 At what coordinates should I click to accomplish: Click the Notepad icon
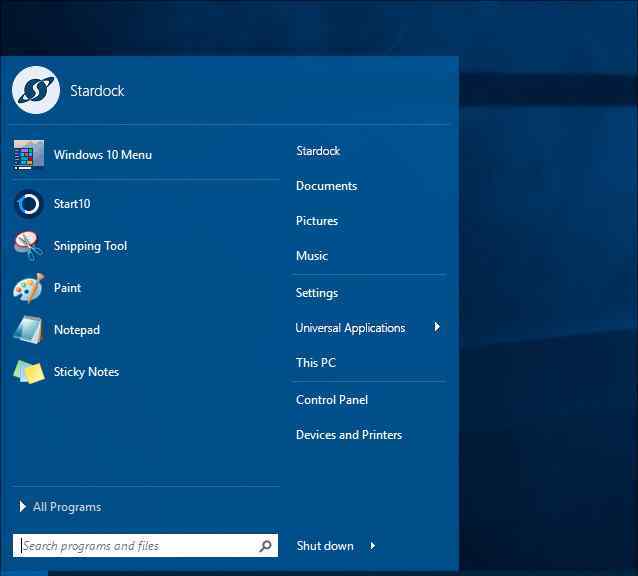click(28, 329)
